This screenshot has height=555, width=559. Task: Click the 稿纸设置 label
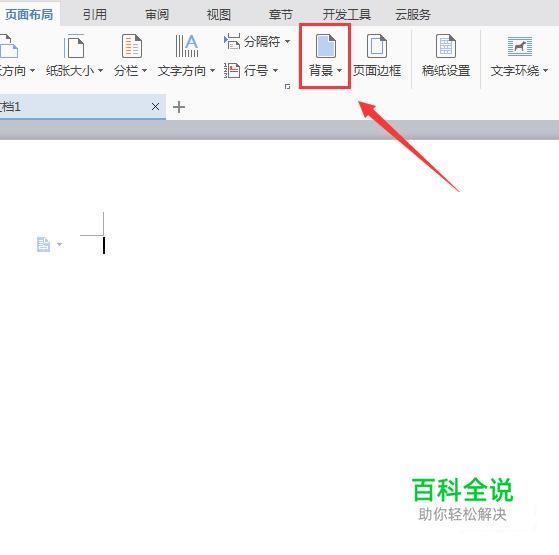pyautogui.click(x=446, y=71)
